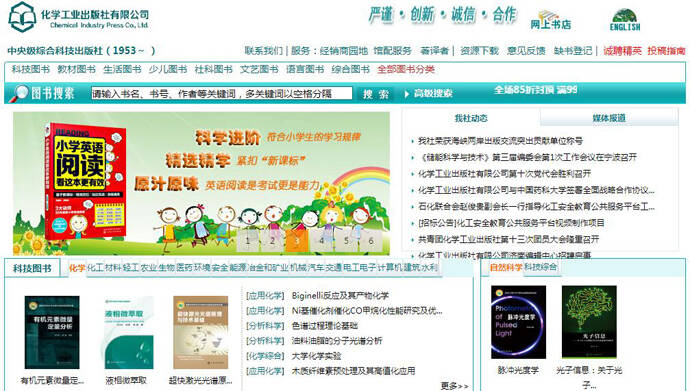The width and height of the screenshot is (690, 391).
Task: Select 少儿图书 in the category menu
Action: point(168,69)
